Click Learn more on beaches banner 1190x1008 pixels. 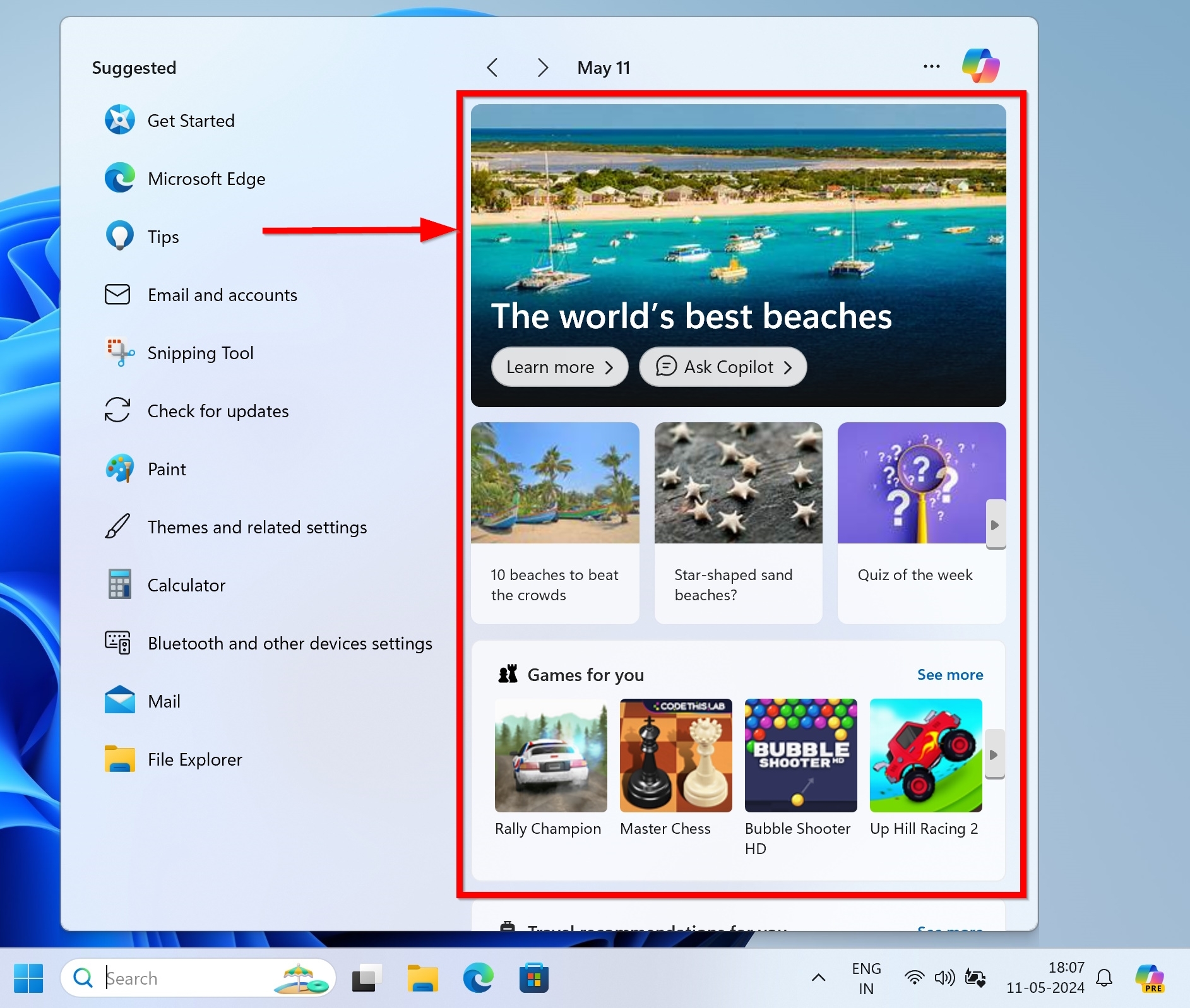(559, 367)
